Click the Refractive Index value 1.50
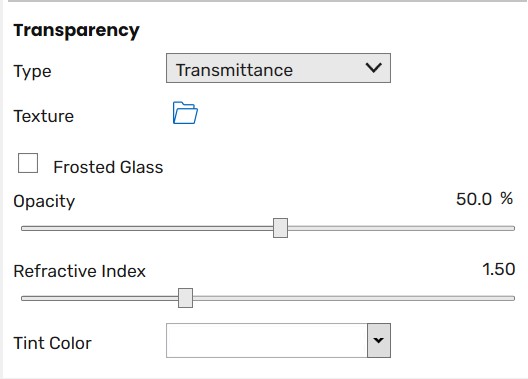The height and width of the screenshot is (379, 528). tap(499, 269)
